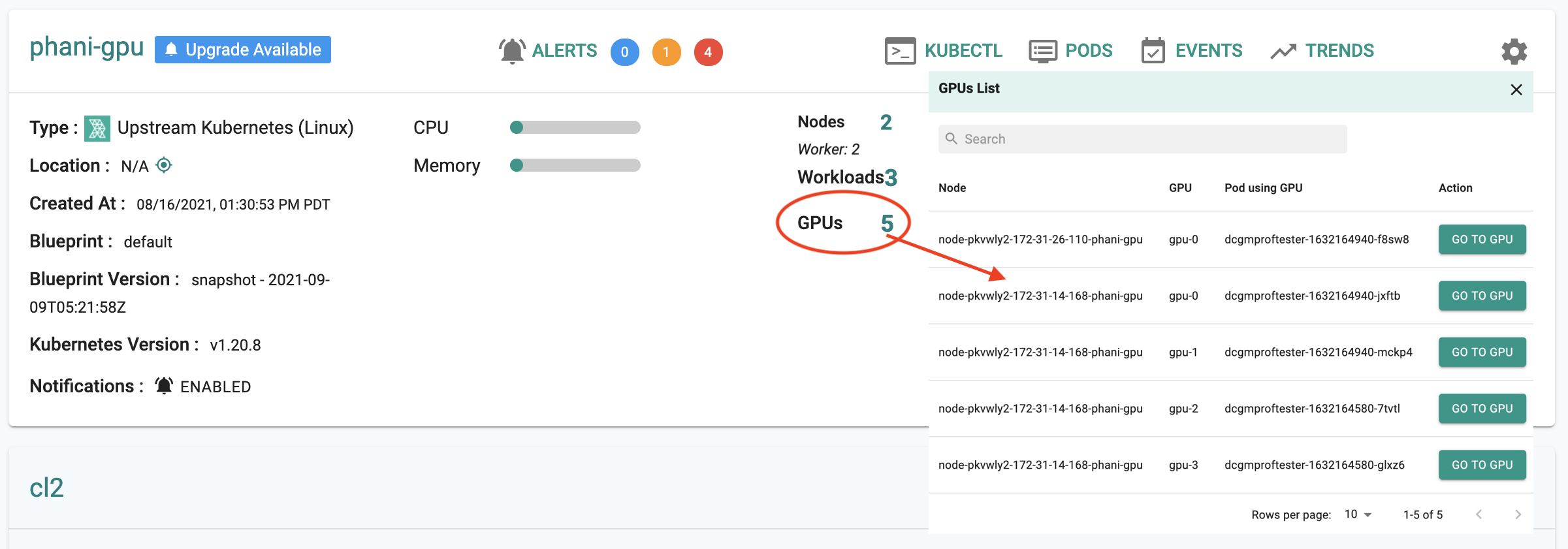Go to next page of GPUs
The height and width of the screenshot is (549, 1568).
[x=1518, y=514]
